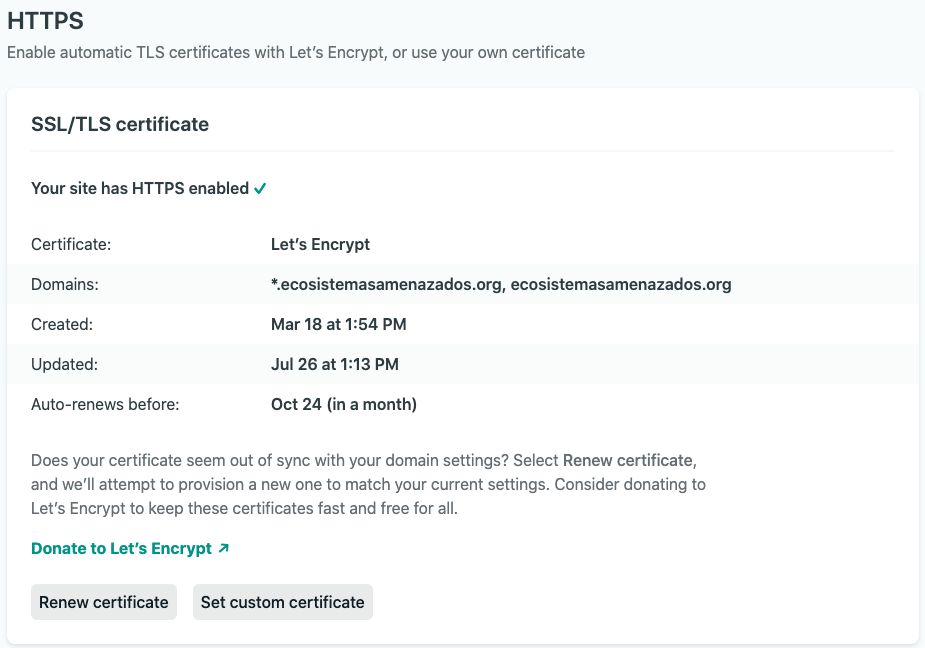Click the SSL/TLS certificate card title
Screen dimensions: 925x648
click(x=120, y=124)
